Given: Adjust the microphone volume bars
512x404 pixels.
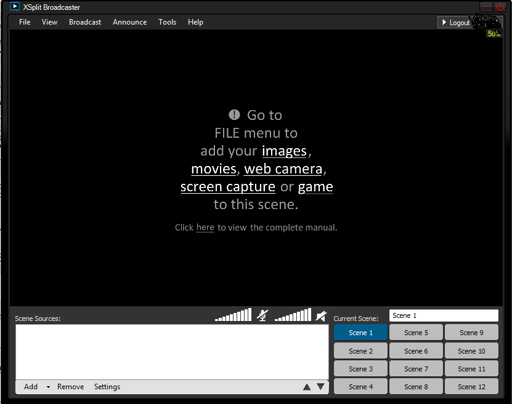Looking at the screenshot, I should (233, 315).
